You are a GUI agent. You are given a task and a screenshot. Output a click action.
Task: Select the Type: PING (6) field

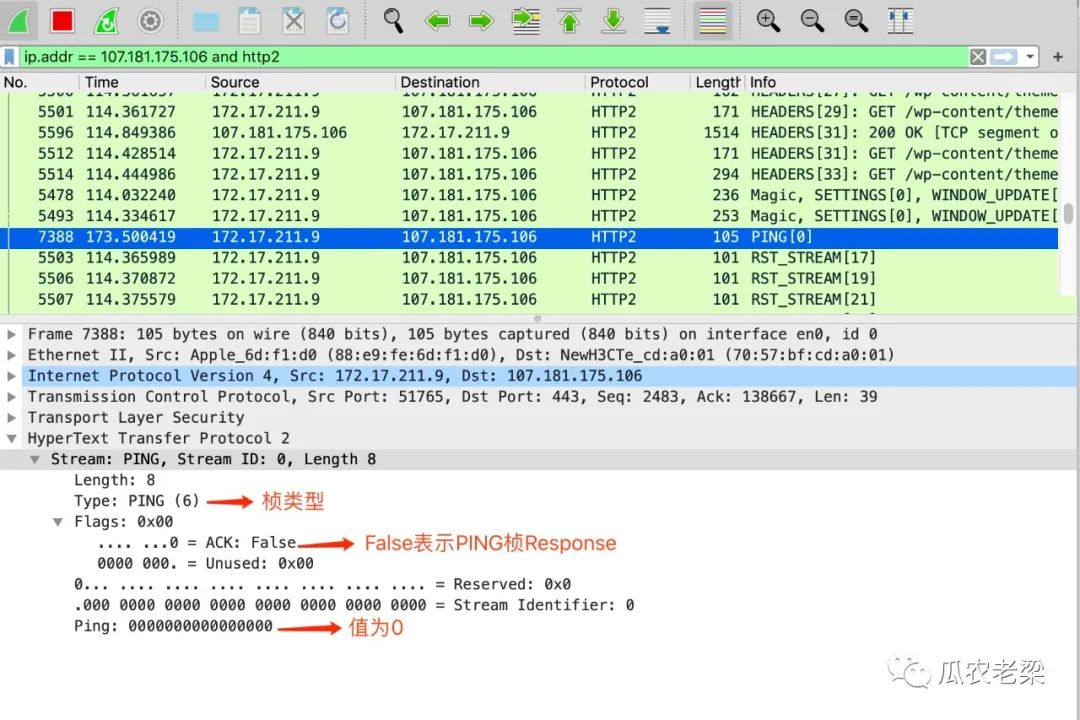(136, 501)
